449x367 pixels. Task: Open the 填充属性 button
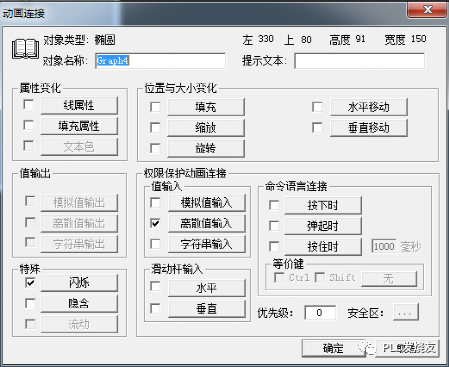[79, 126]
